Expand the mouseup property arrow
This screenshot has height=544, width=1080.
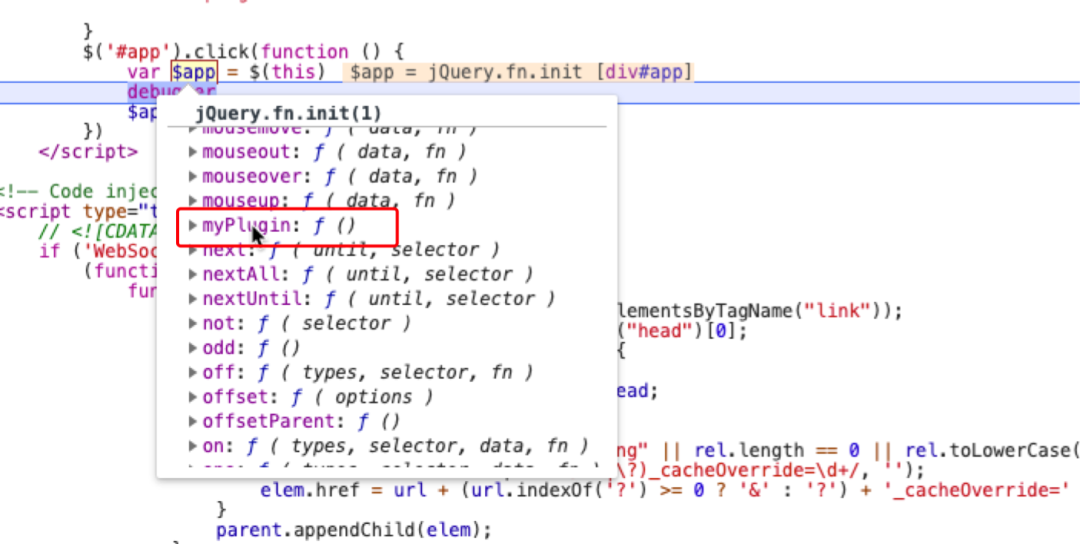[x=194, y=200]
